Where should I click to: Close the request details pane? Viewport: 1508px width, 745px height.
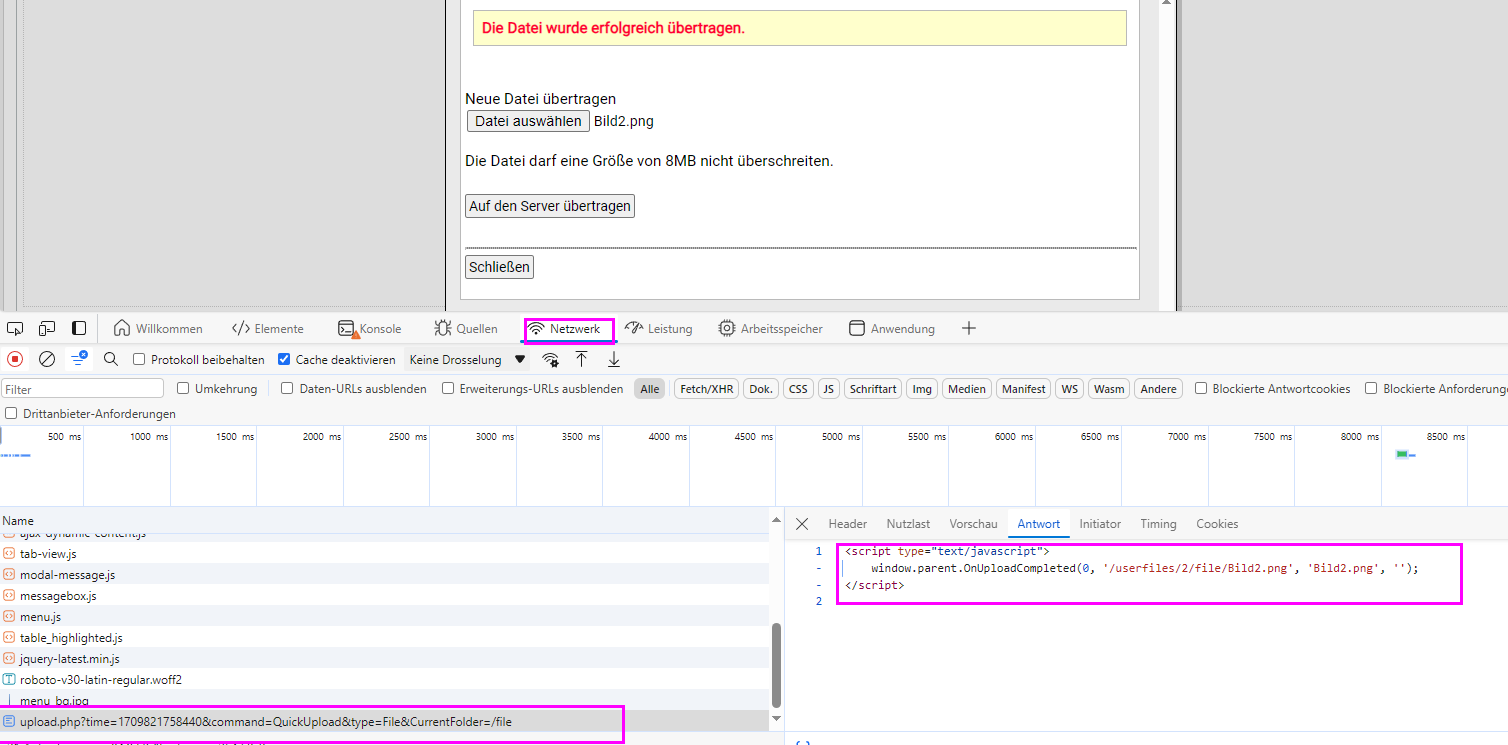pyautogui.click(x=802, y=524)
